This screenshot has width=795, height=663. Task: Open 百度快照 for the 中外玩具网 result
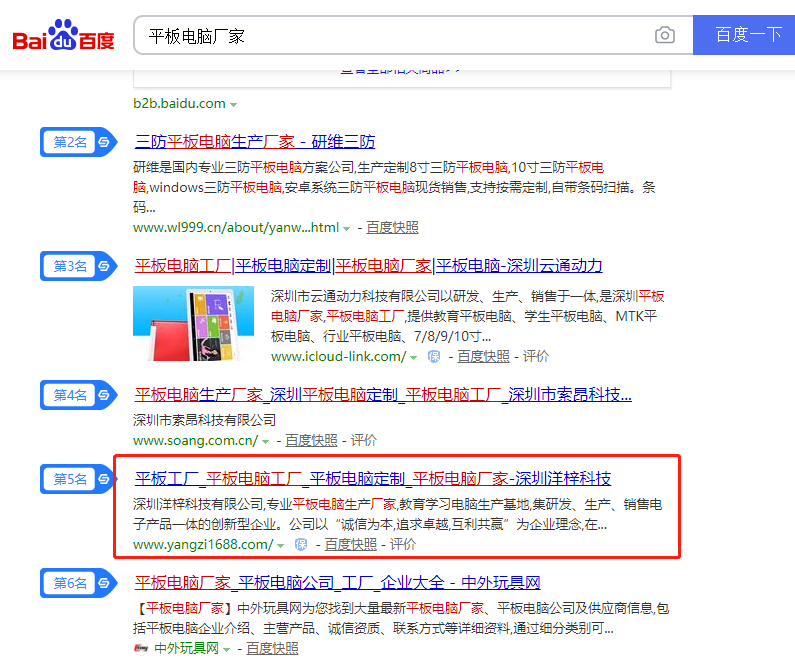tap(272, 648)
